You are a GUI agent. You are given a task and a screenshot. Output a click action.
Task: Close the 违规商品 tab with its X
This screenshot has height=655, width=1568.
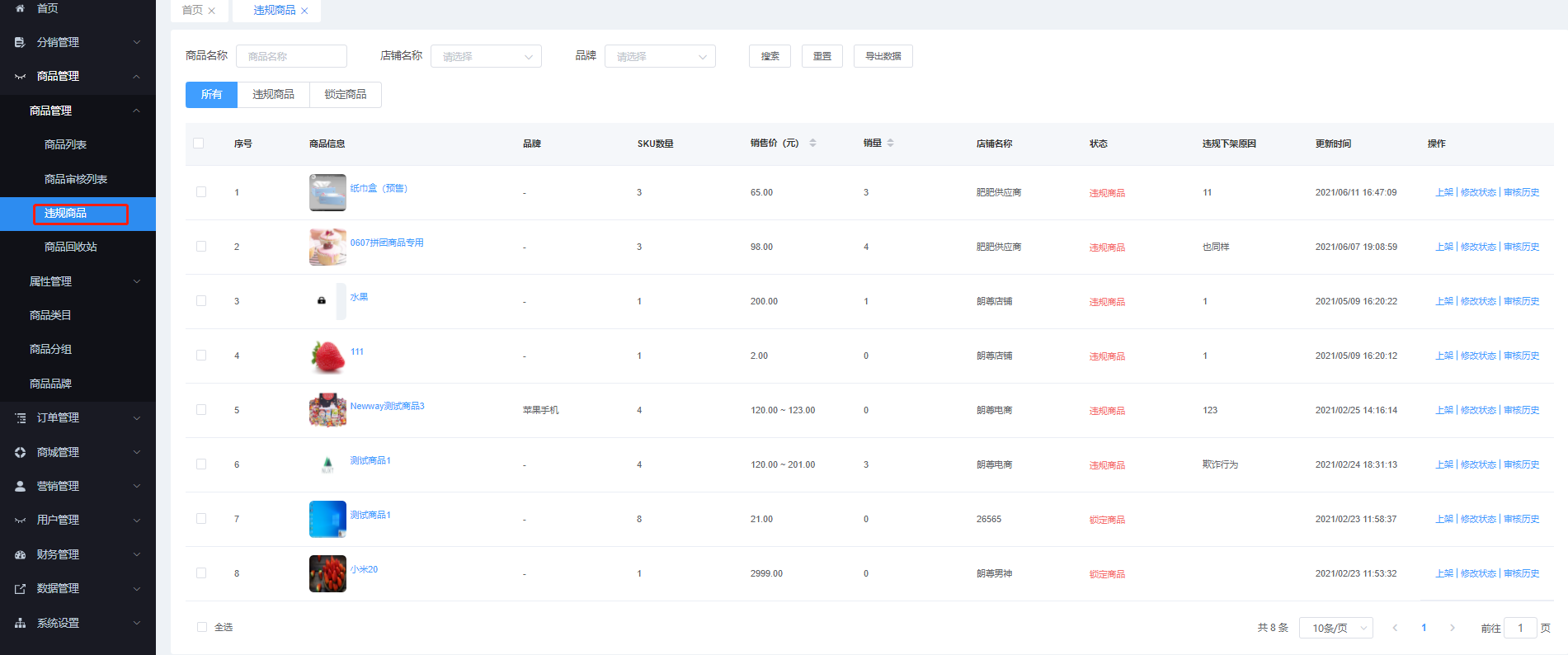(x=304, y=11)
